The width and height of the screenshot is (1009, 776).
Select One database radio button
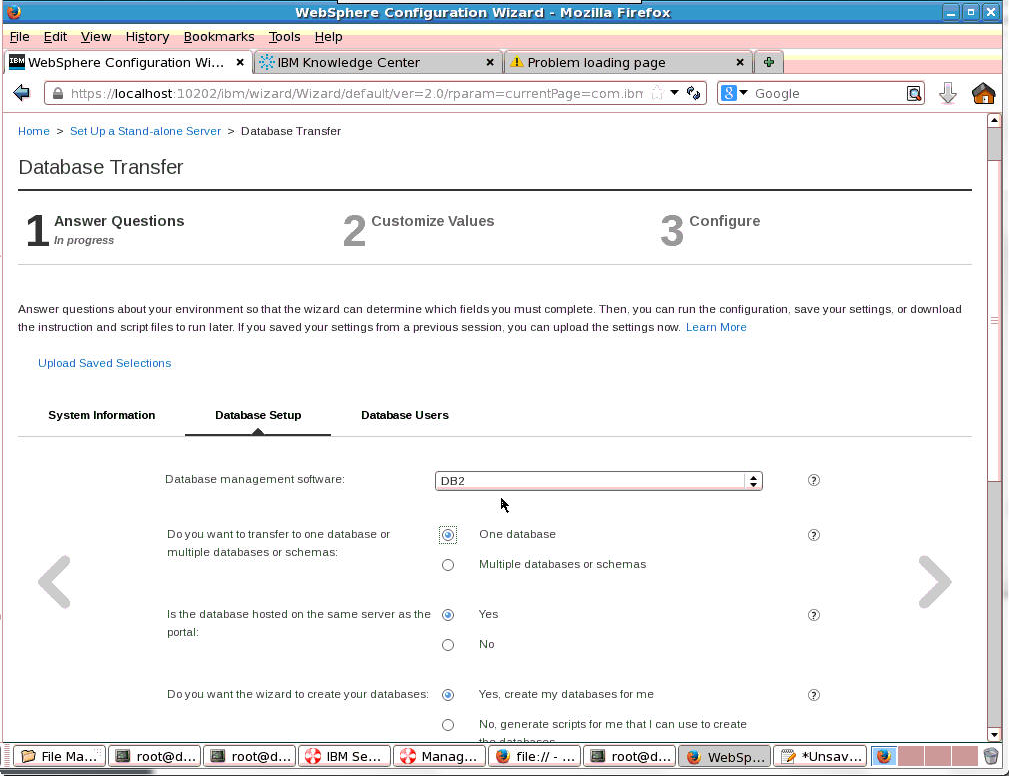448,535
